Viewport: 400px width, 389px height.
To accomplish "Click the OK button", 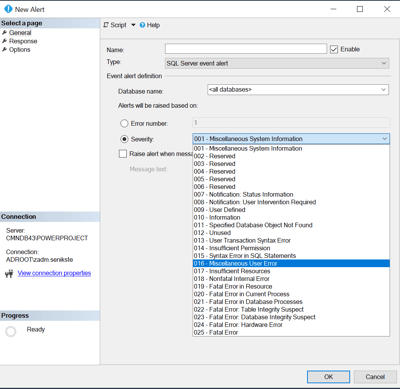I will pyautogui.click(x=328, y=377).
